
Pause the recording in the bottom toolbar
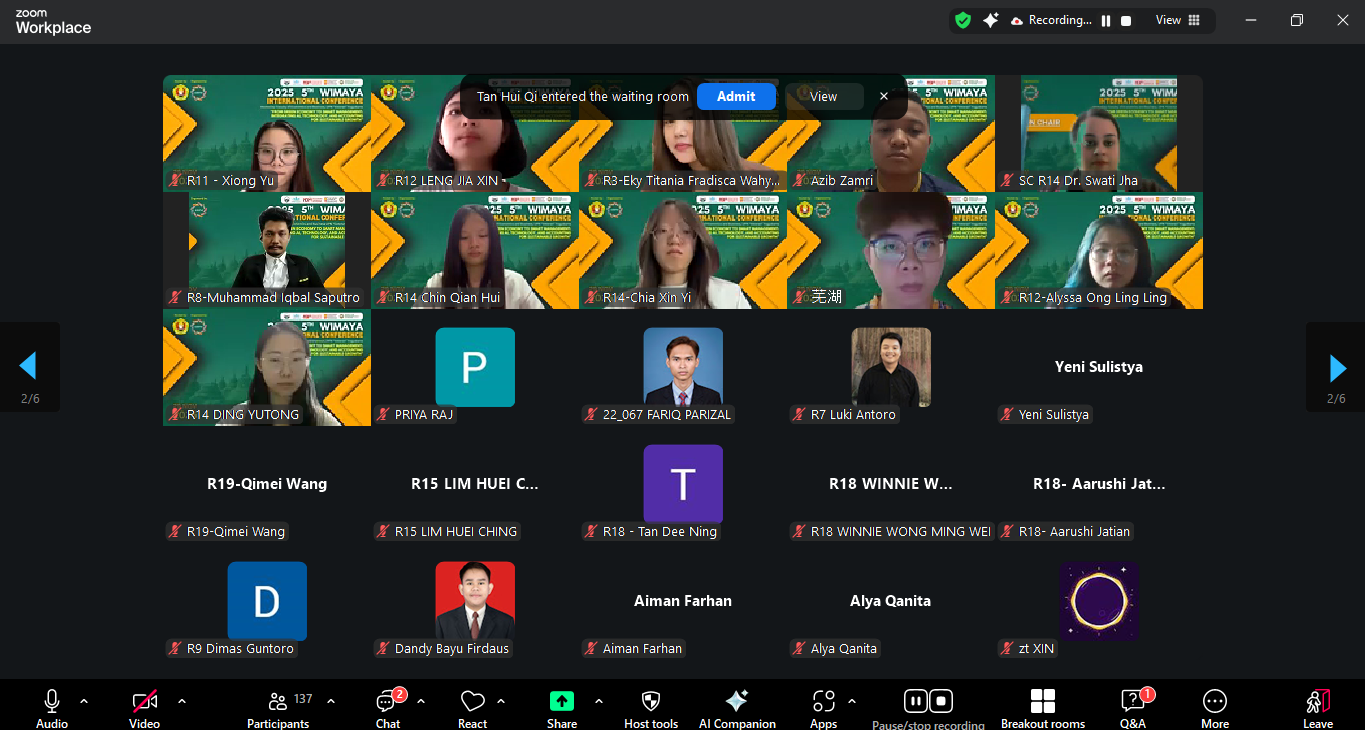click(x=915, y=701)
